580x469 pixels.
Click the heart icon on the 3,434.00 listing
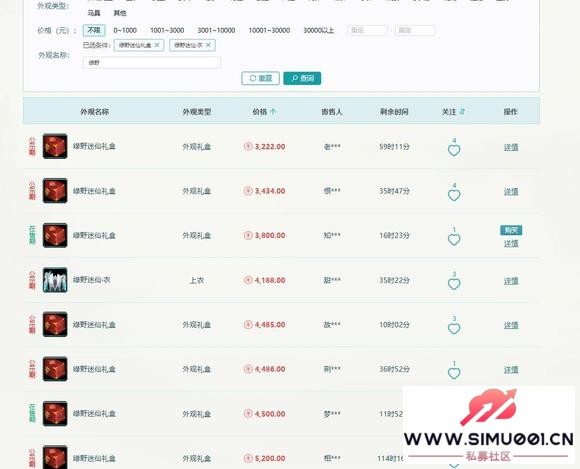click(x=454, y=195)
